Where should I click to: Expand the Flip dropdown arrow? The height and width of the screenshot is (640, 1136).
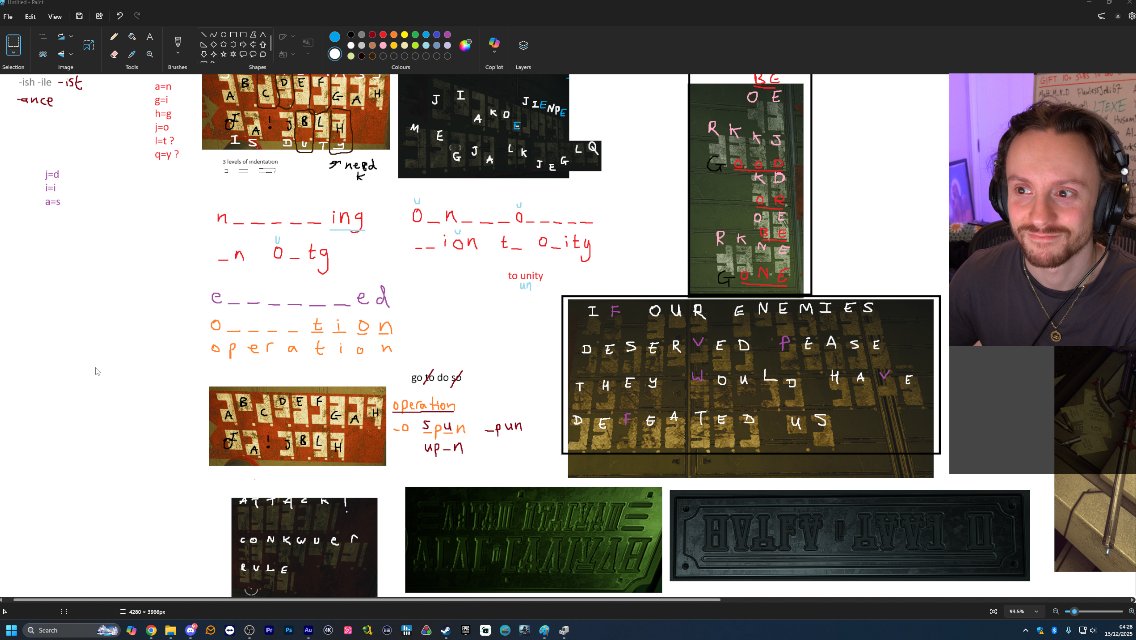(71, 54)
